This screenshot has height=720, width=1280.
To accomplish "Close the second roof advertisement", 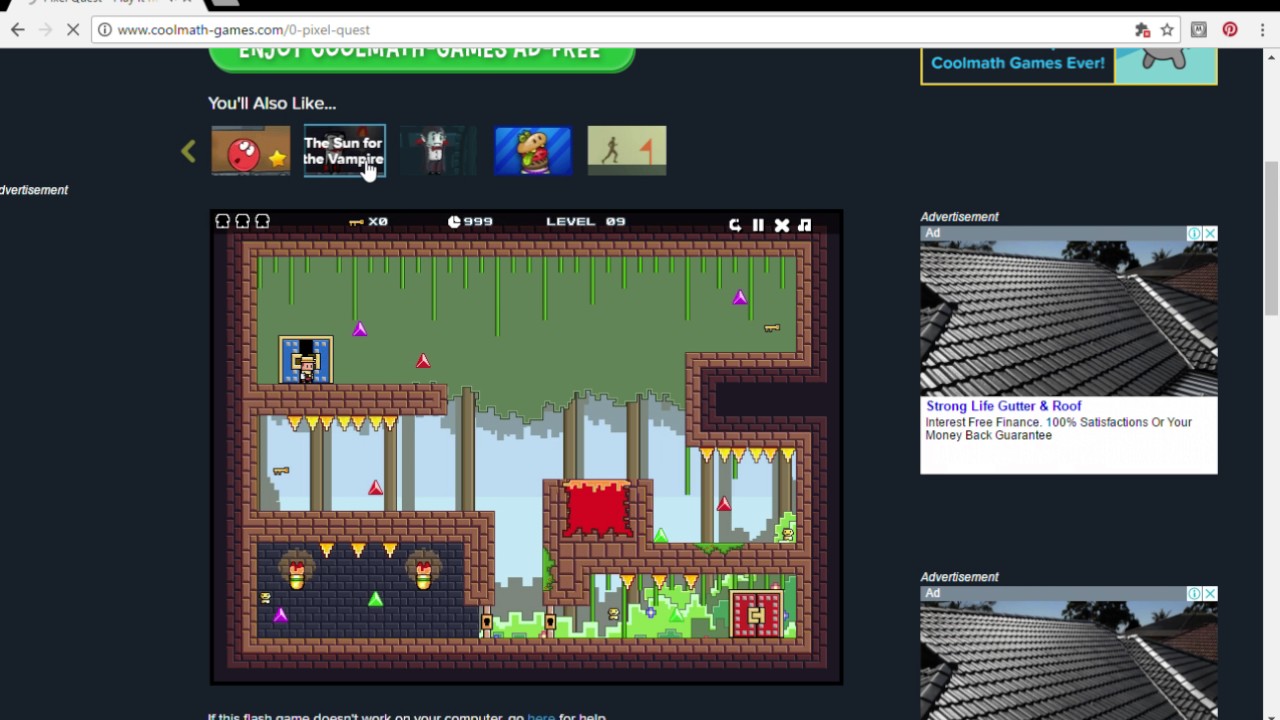I will [x=1210, y=594].
